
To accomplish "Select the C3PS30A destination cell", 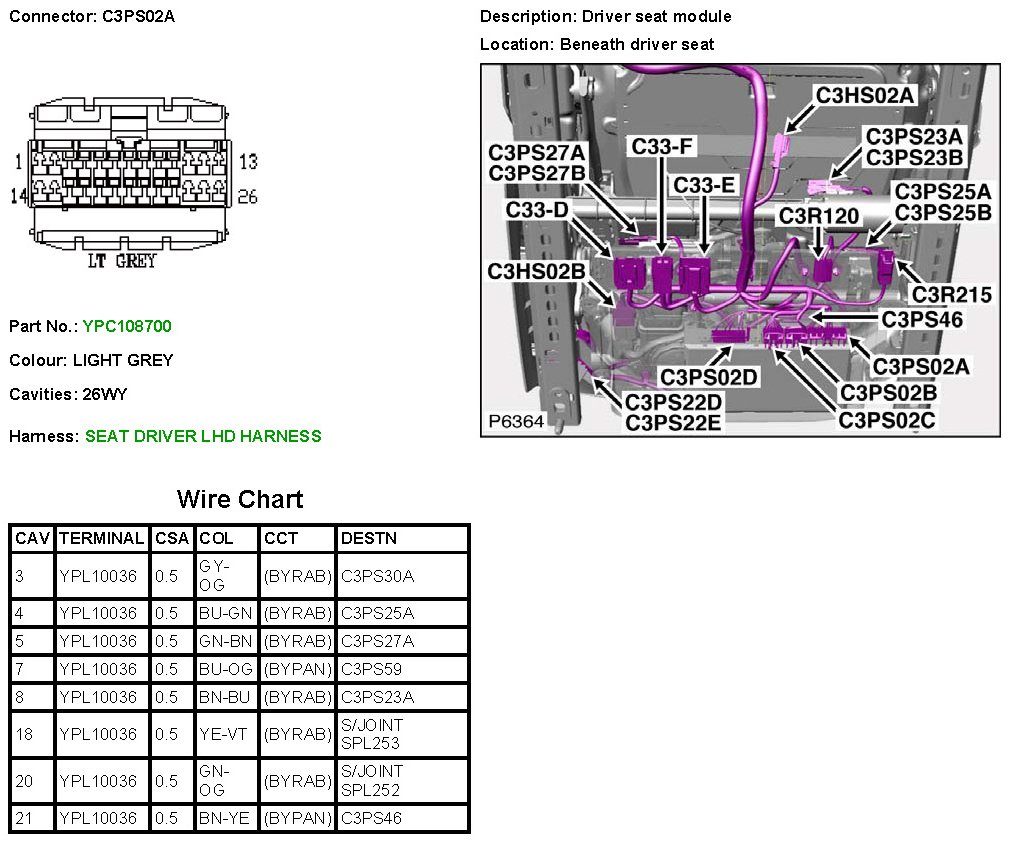I will (377, 576).
